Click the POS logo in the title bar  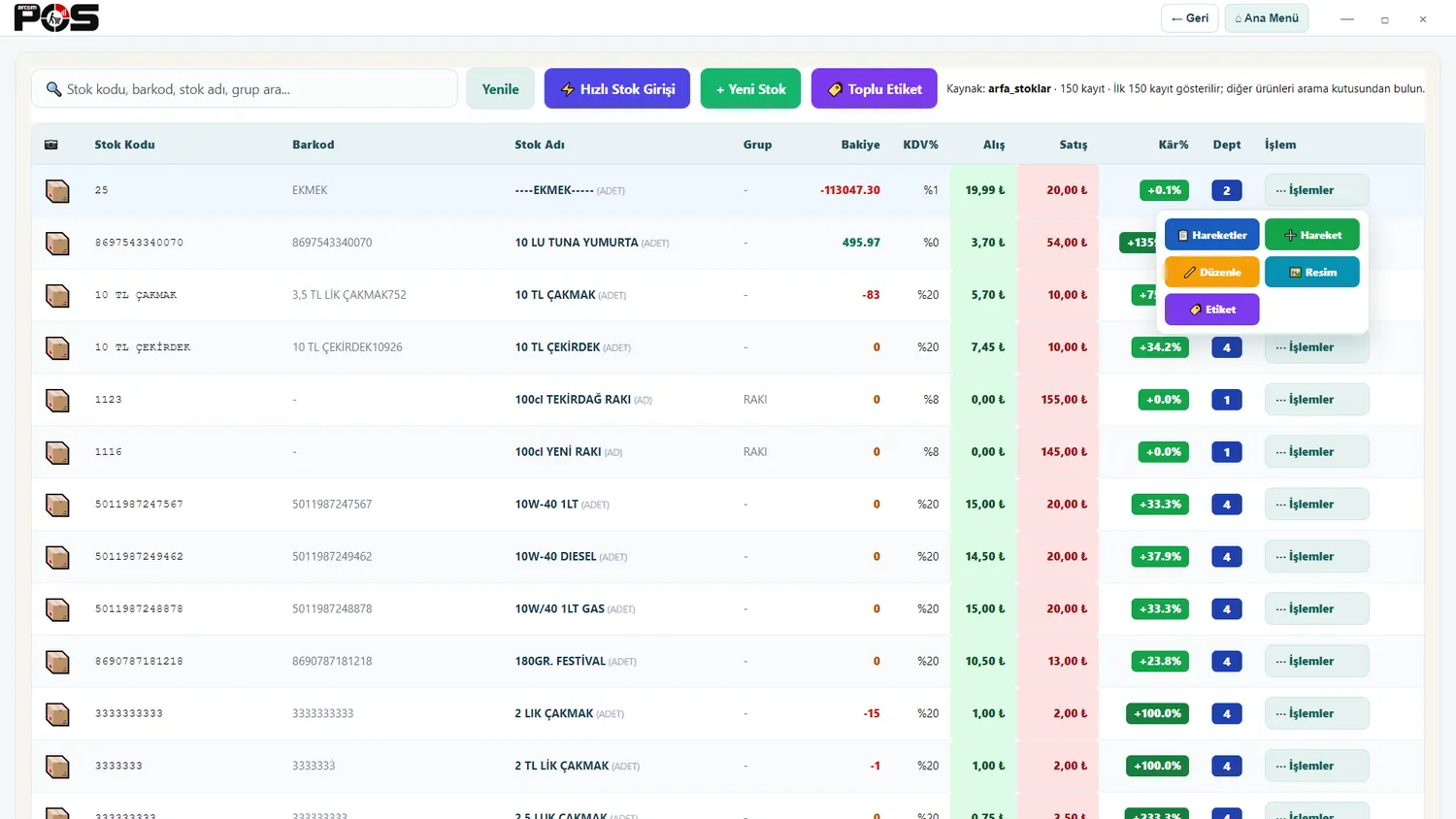coord(56,17)
